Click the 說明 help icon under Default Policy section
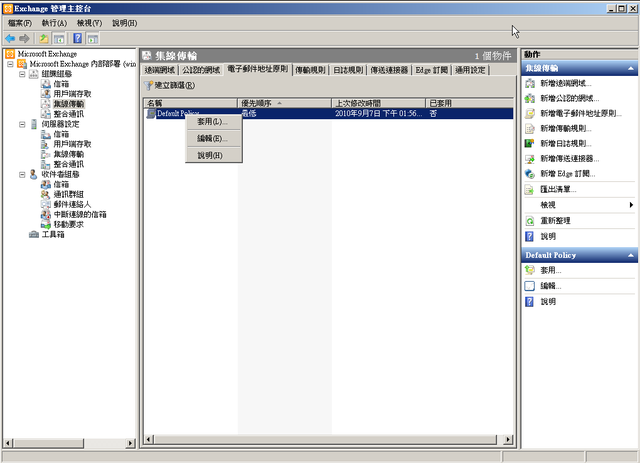The height and width of the screenshot is (463, 640). pyautogui.click(x=530, y=302)
